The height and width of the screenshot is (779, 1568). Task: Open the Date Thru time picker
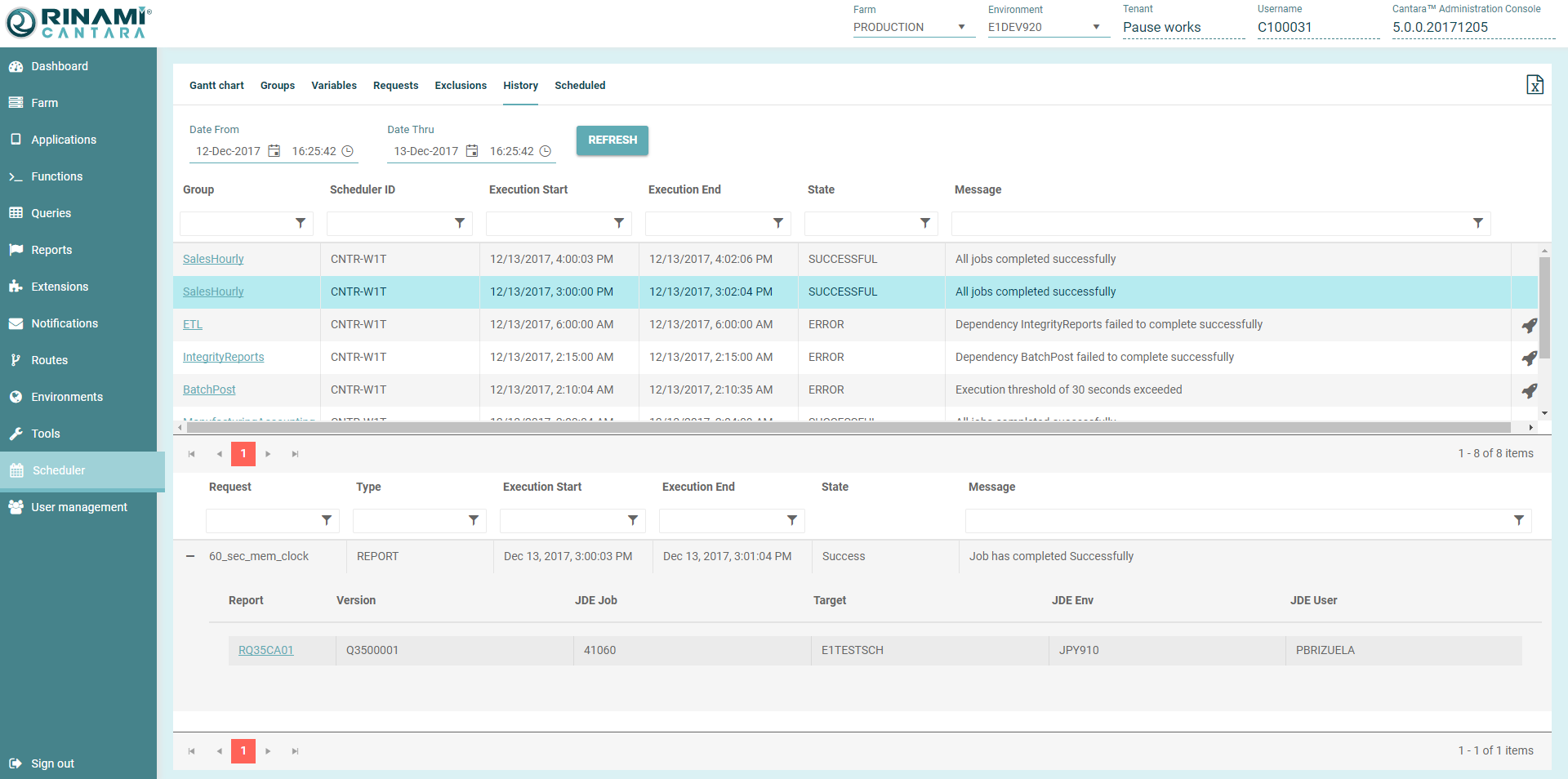(546, 151)
